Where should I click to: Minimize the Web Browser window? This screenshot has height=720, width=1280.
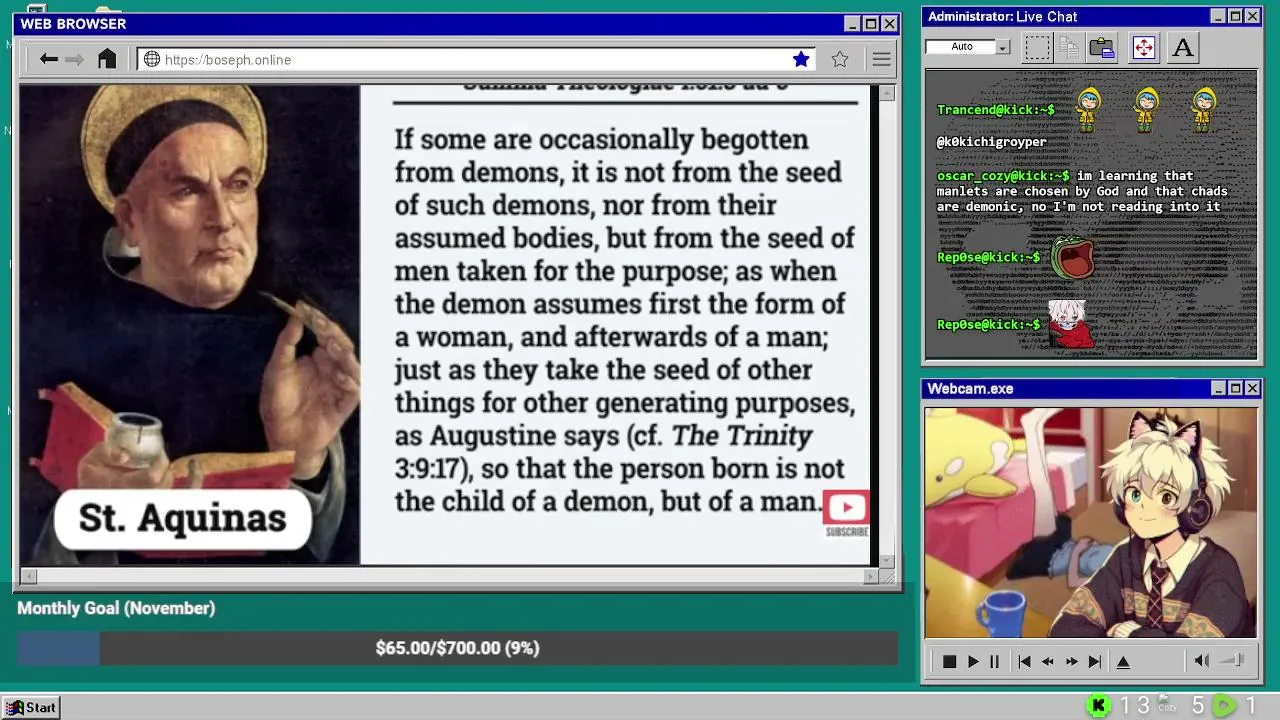(852, 24)
